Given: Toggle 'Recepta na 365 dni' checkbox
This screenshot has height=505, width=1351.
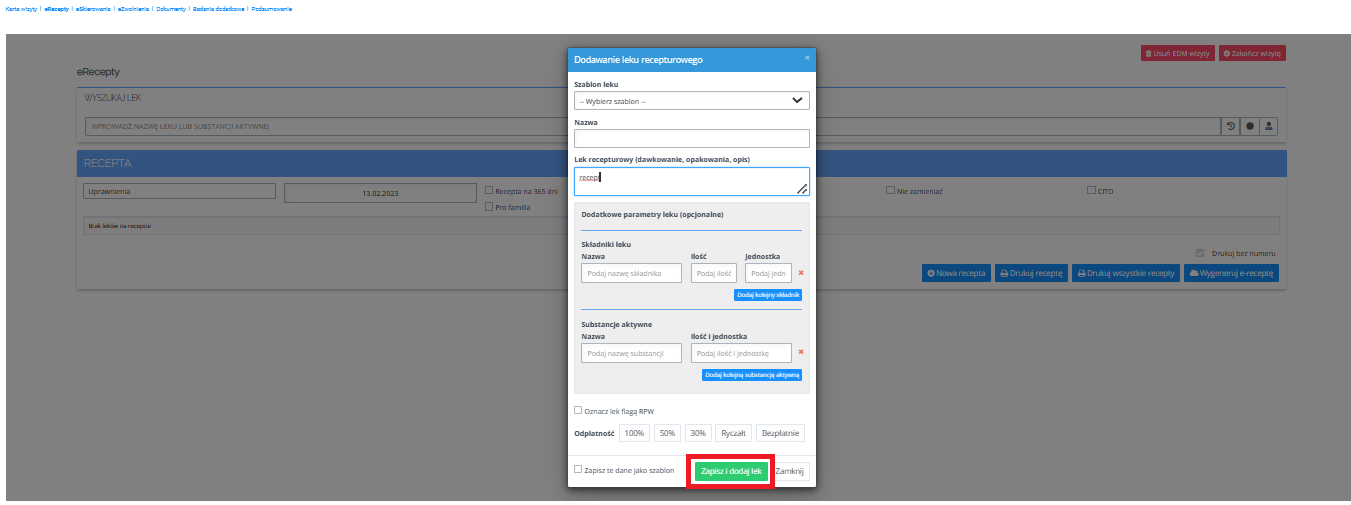Looking at the screenshot, I should click(488, 190).
